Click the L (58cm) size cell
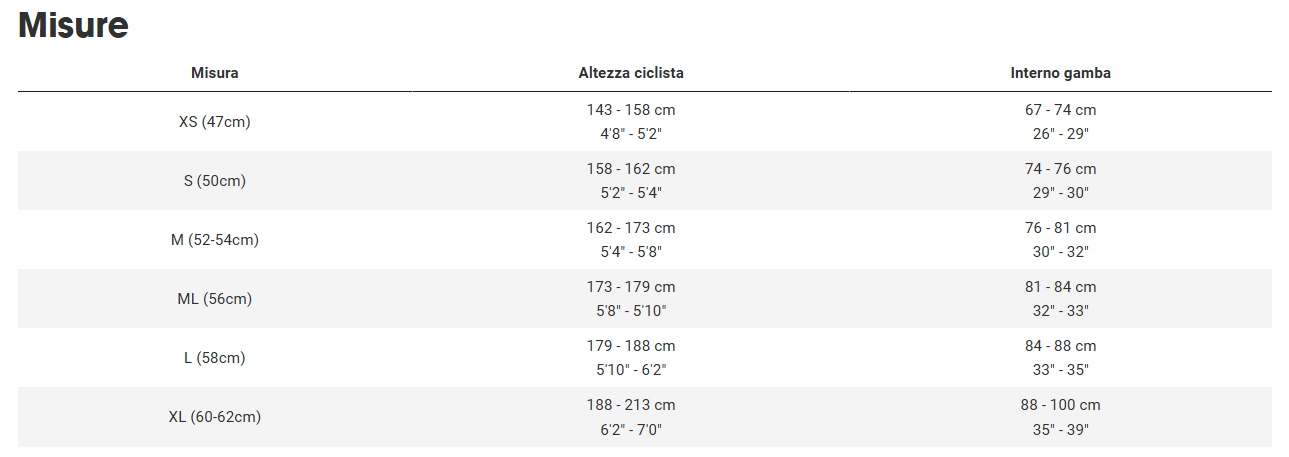1289x457 pixels. (214, 358)
